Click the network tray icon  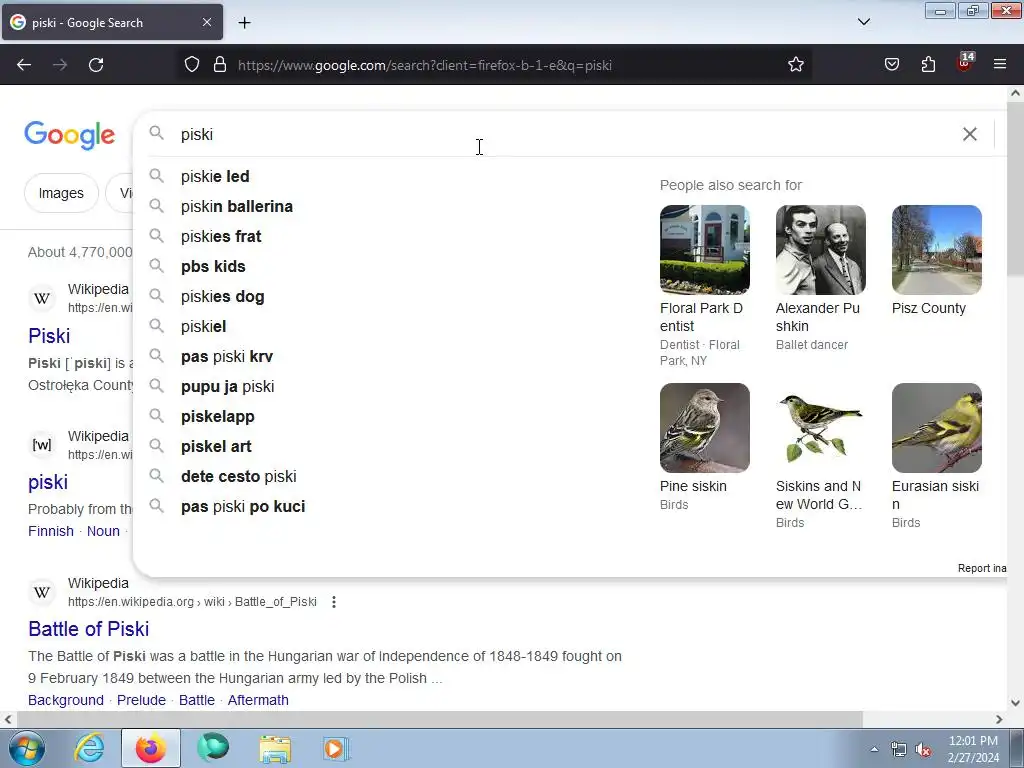[898, 750]
